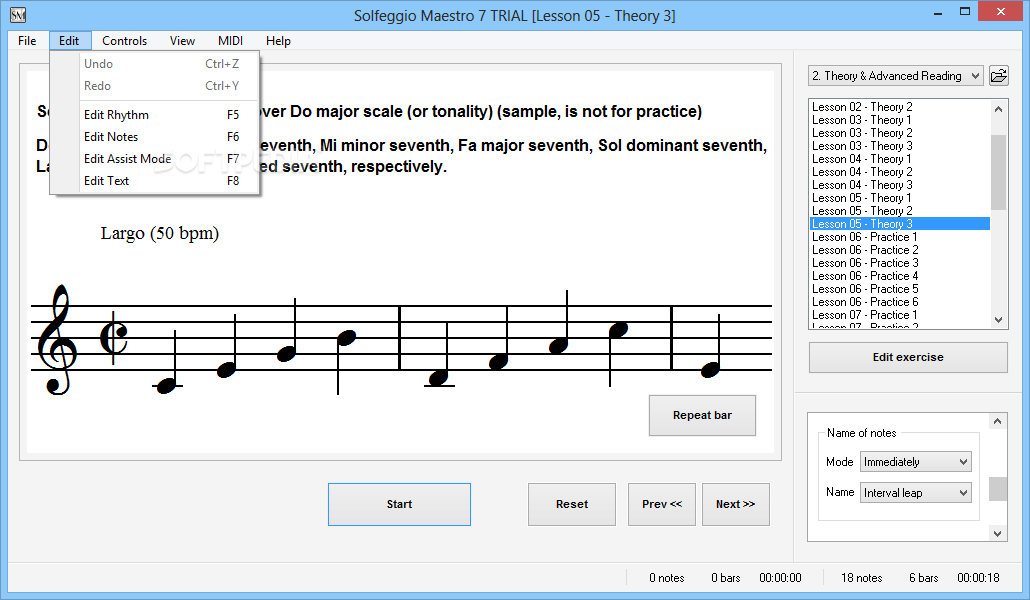Select Lesson 03 - Theory 1
1030x600 pixels.
point(899,120)
